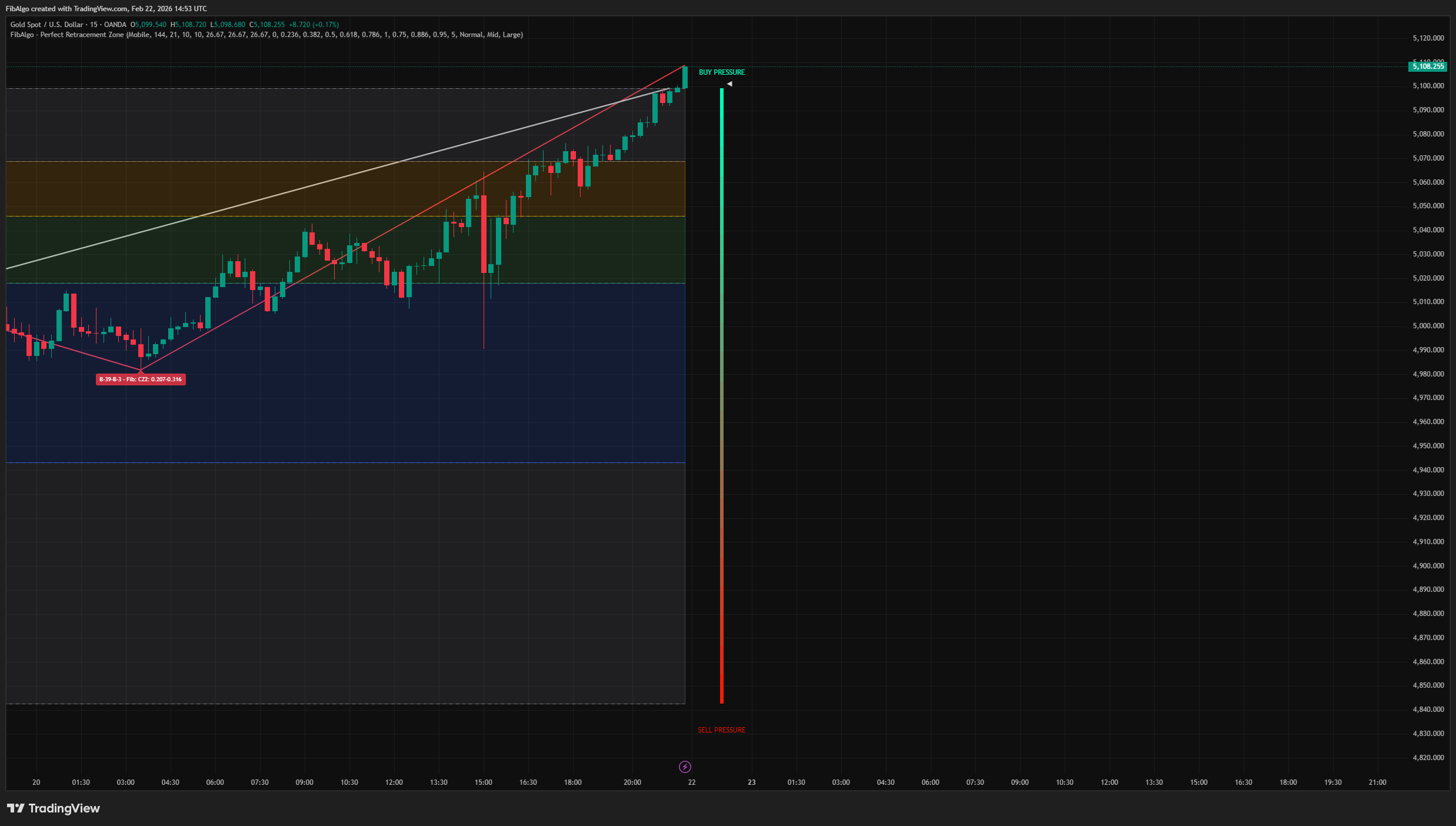Click the purple lightning bolt event icon
The height and width of the screenshot is (826, 1456).
[x=685, y=767]
